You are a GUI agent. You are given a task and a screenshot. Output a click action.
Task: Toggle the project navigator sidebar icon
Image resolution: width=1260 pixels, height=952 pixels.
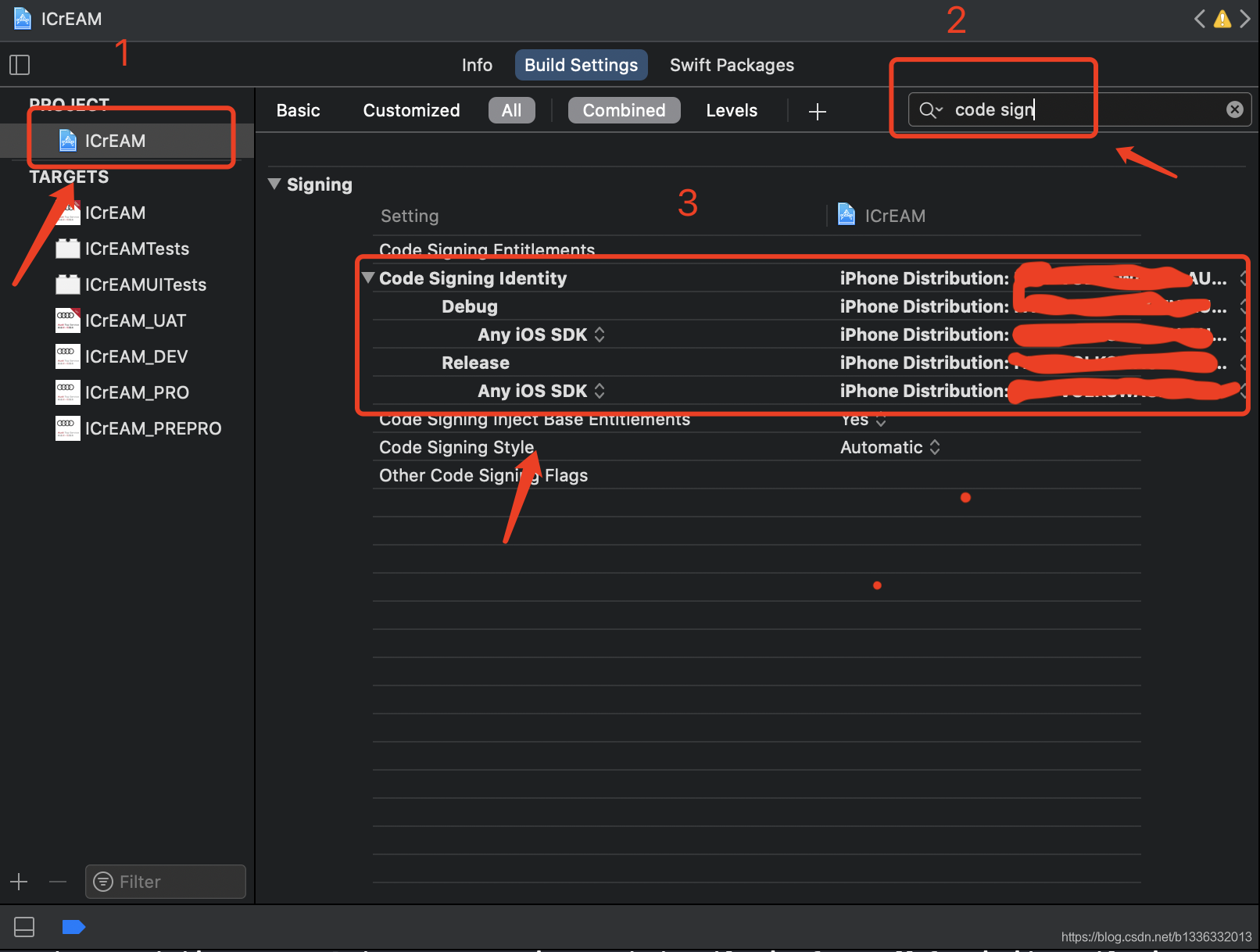click(20, 65)
